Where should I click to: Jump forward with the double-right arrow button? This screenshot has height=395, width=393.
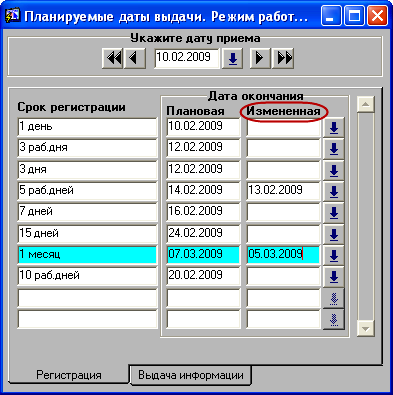click(x=283, y=59)
